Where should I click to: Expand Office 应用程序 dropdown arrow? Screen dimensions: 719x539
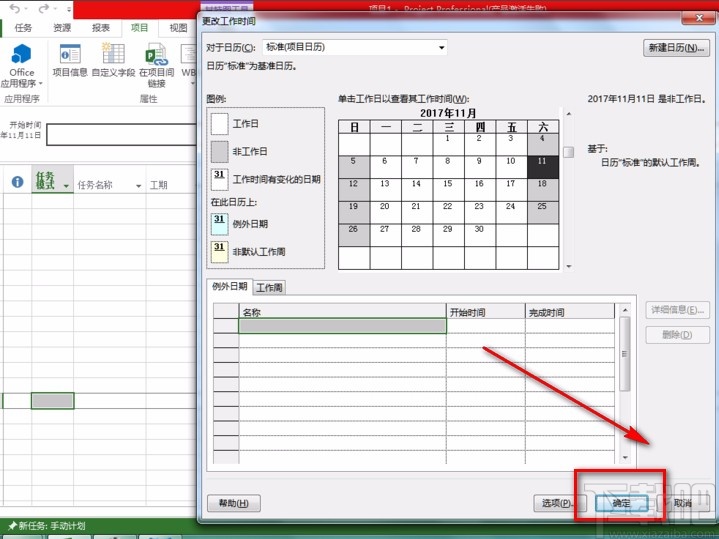[41, 83]
